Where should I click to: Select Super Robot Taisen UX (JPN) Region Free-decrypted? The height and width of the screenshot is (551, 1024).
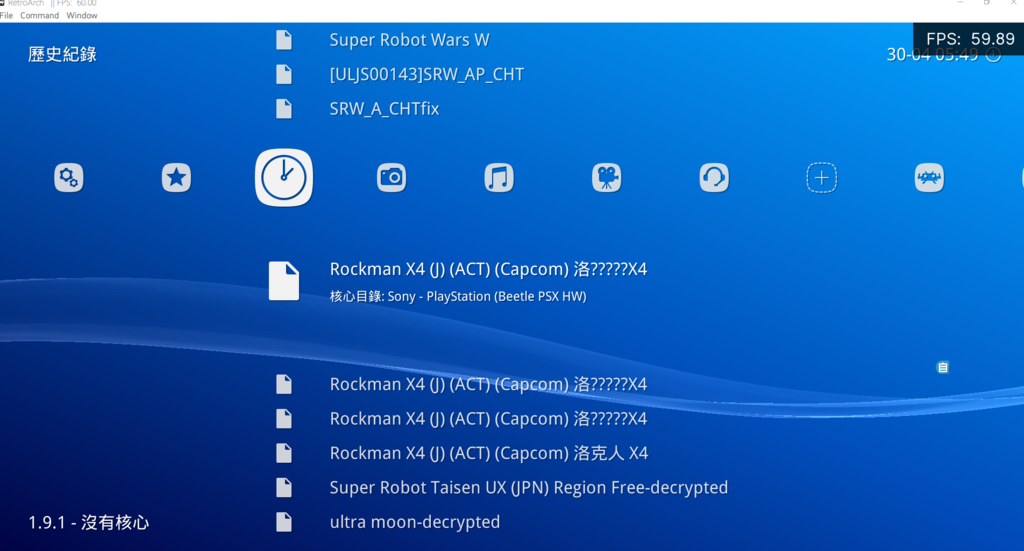point(529,488)
